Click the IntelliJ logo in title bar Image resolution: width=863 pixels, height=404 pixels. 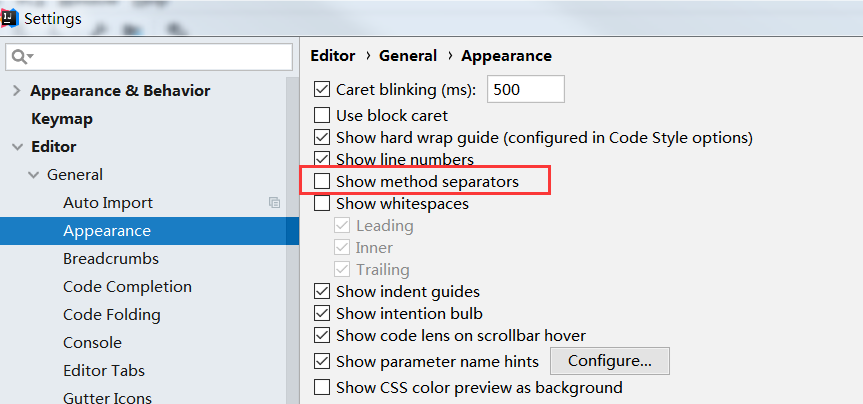11,18
